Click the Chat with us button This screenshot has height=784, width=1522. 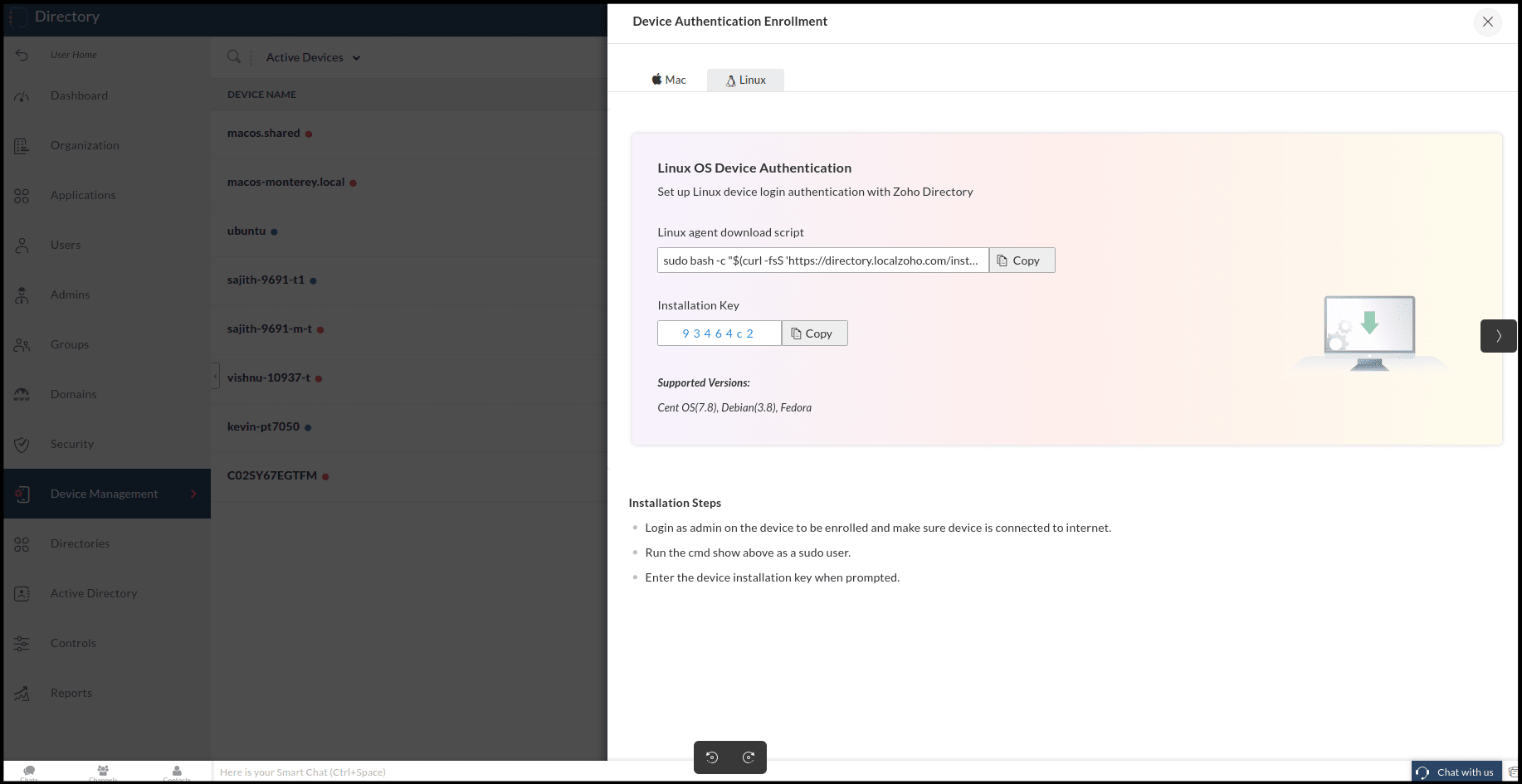click(1456, 772)
